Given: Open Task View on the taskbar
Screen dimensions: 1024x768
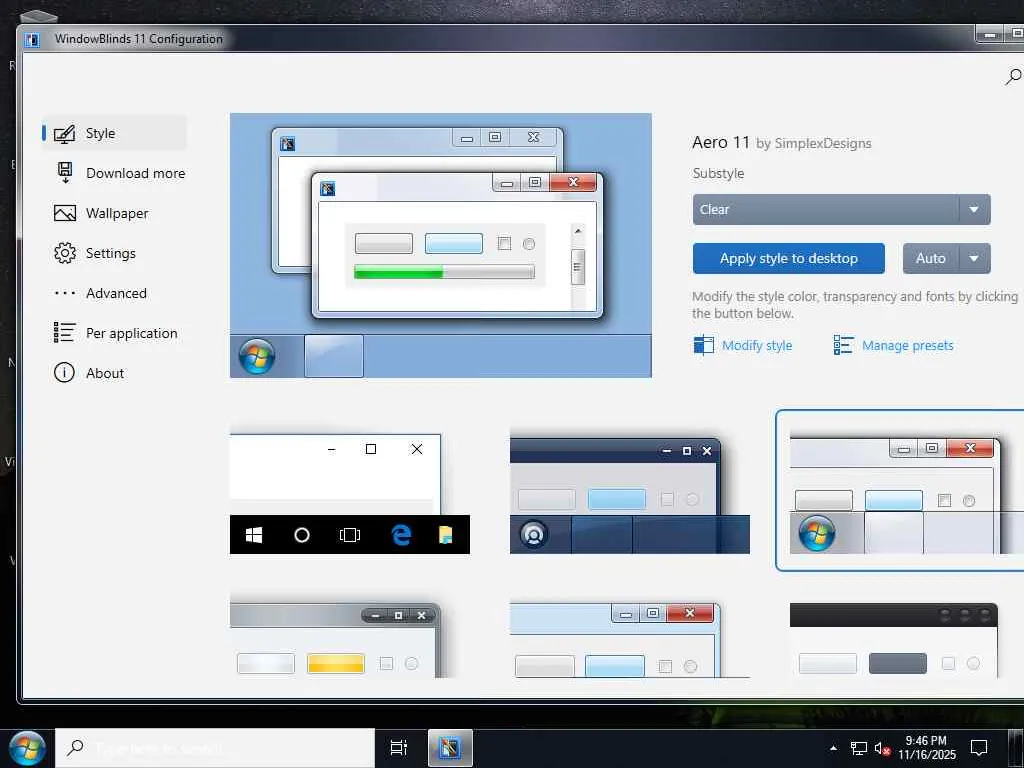Looking at the screenshot, I should [398, 748].
